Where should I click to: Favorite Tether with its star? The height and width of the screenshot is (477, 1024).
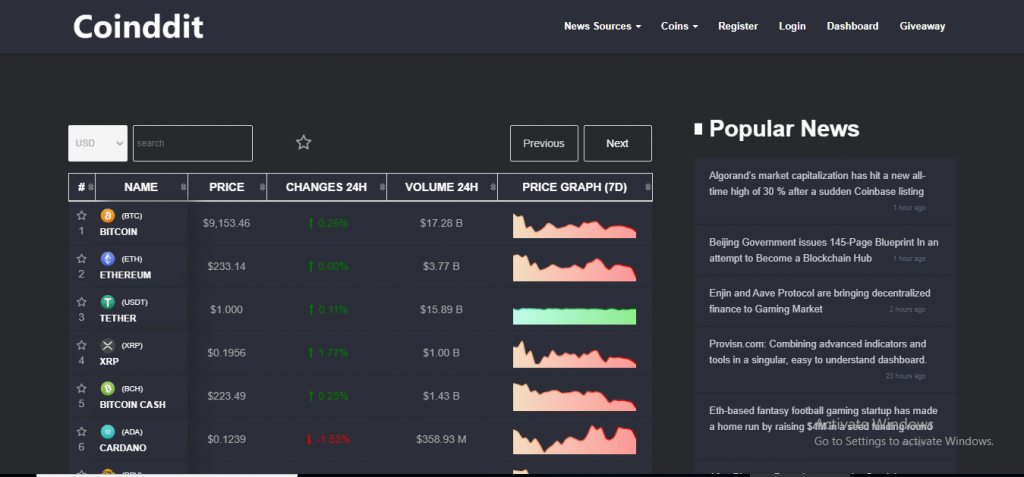point(82,302)
